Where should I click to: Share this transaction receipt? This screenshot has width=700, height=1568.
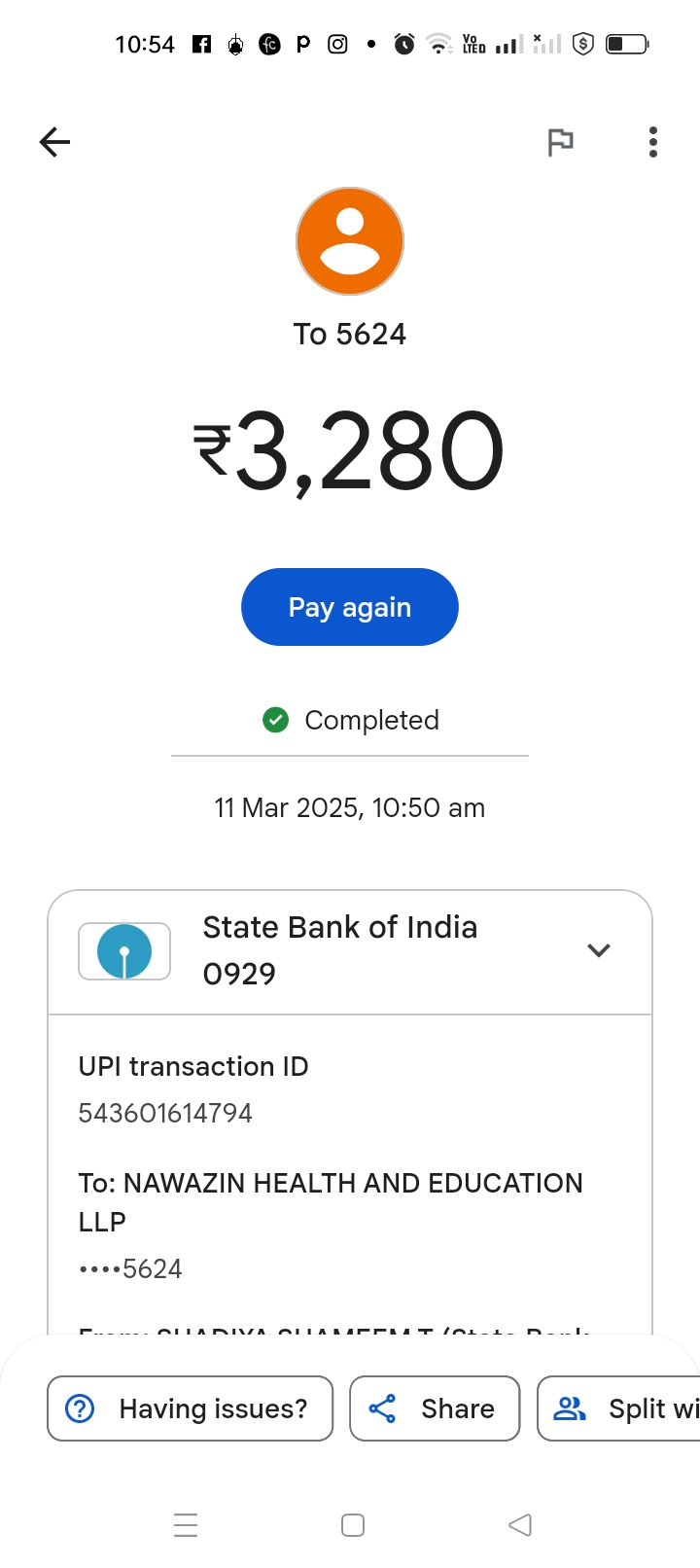tap(435, 1408)
